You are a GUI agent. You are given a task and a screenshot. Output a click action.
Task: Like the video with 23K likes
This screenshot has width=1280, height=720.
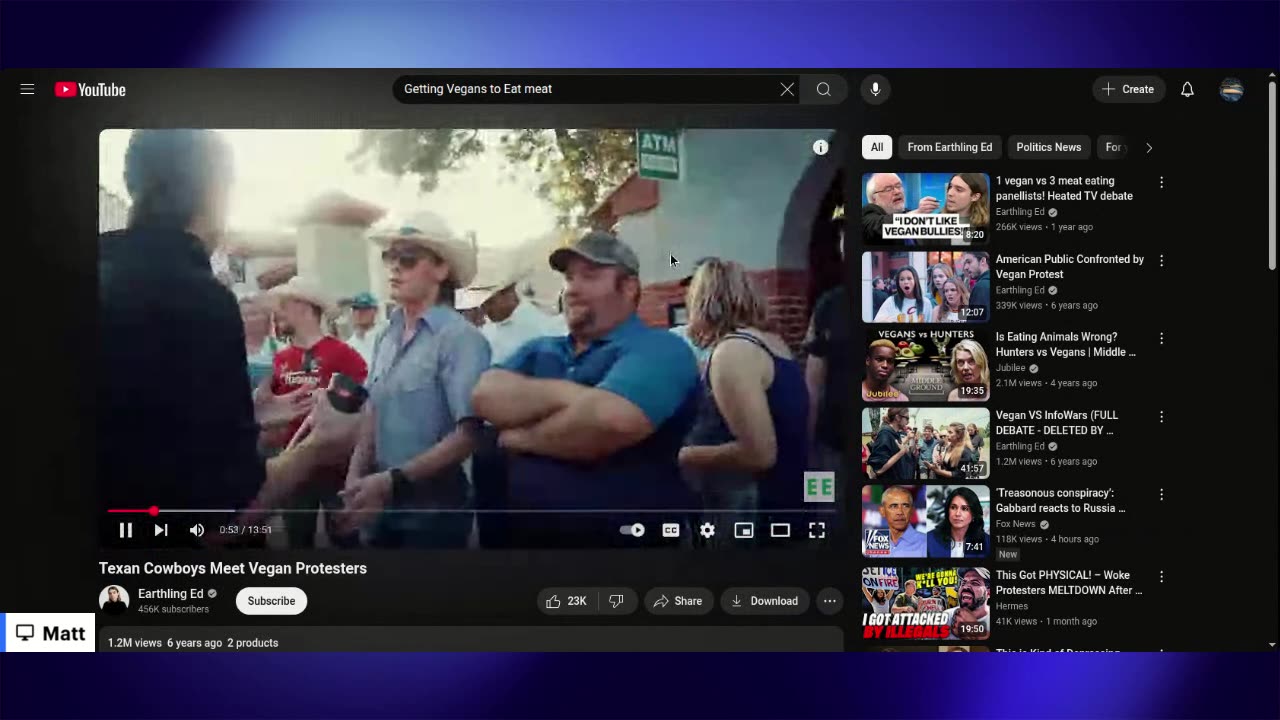click(565, 601)
